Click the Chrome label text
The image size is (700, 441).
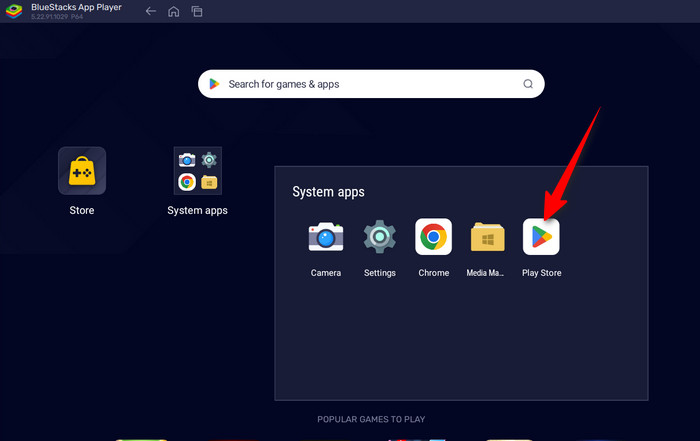coord(433,273)
